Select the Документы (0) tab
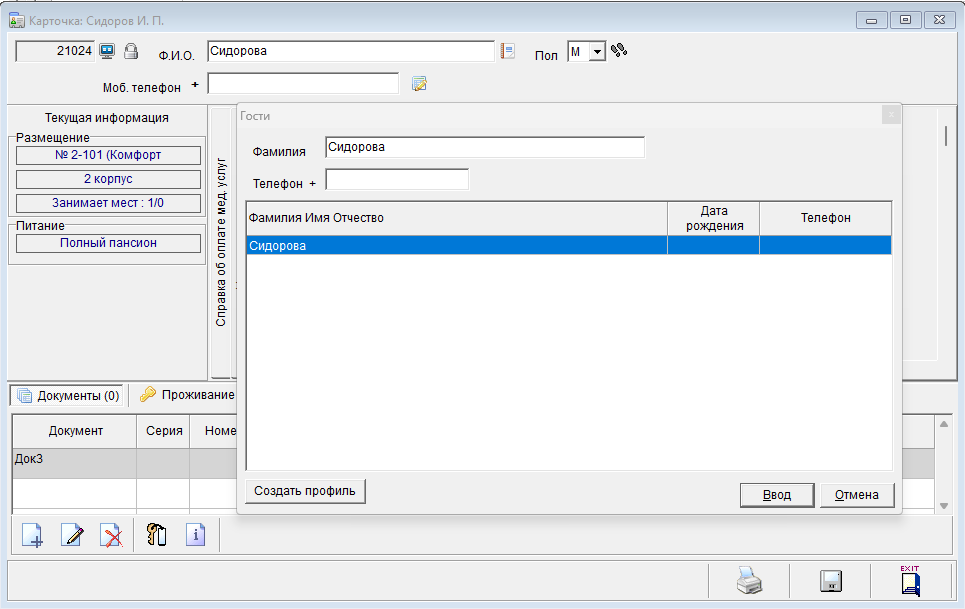 click(x=68, y=395)
